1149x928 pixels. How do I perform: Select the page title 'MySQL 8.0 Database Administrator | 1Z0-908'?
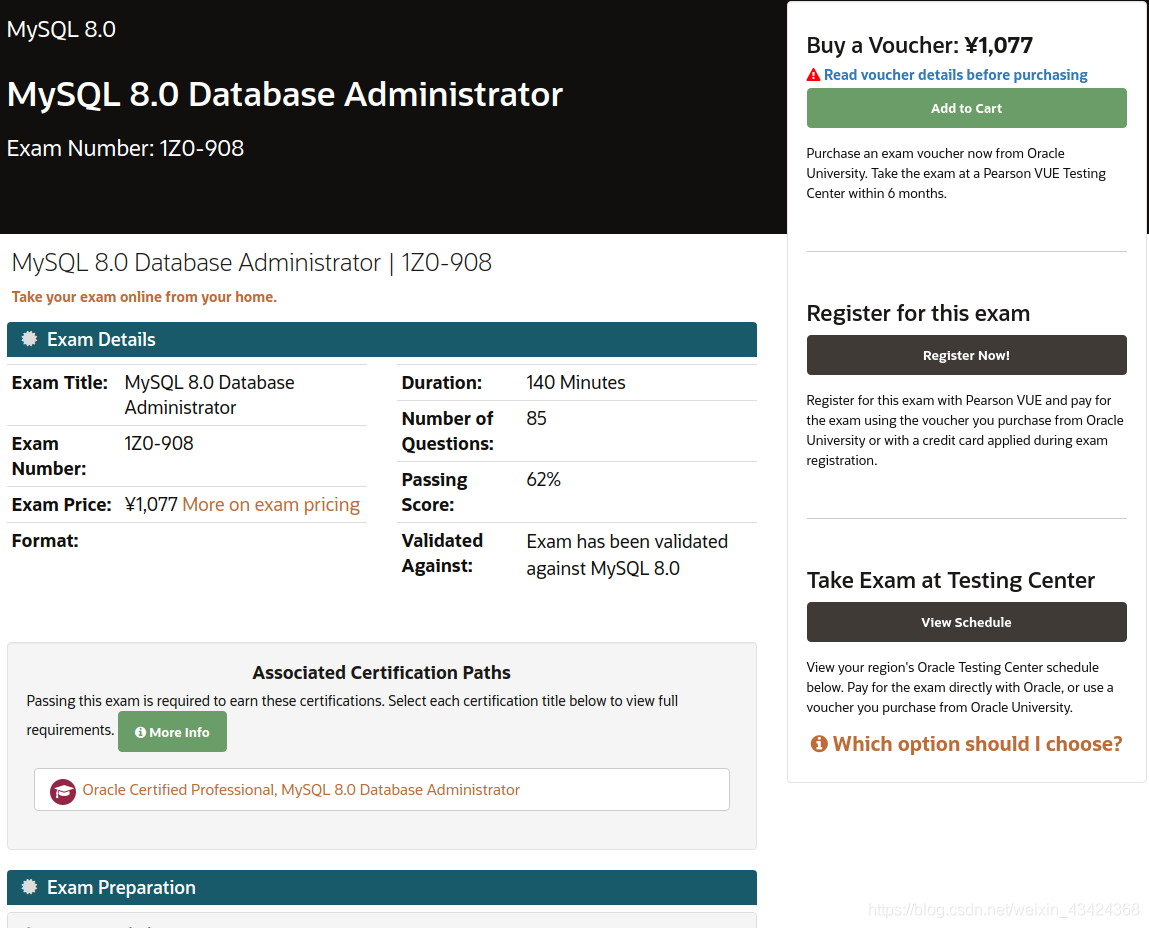pyautogui.click(x=251, y=262)
